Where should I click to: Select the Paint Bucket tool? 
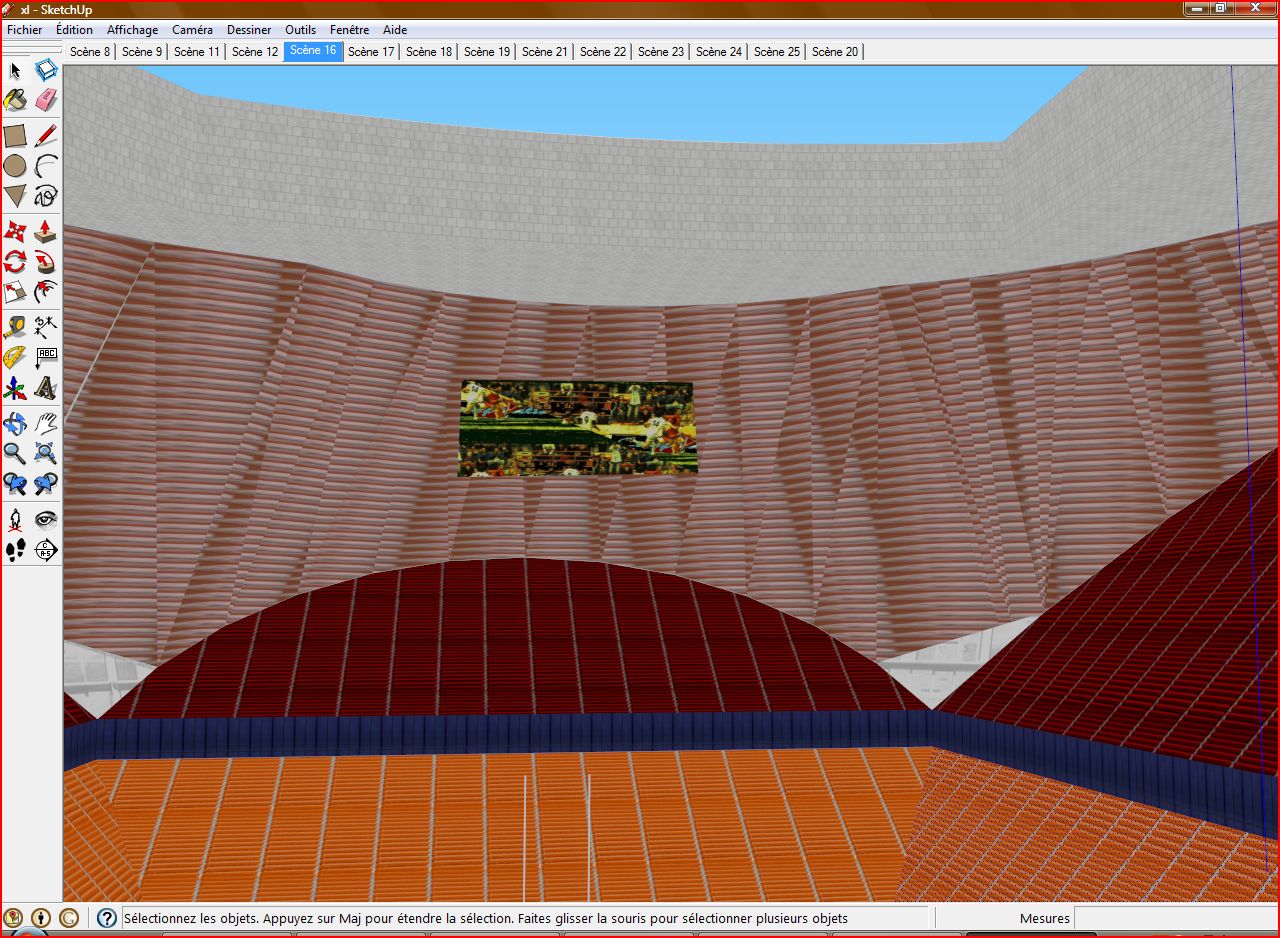[x=15, y=100]
